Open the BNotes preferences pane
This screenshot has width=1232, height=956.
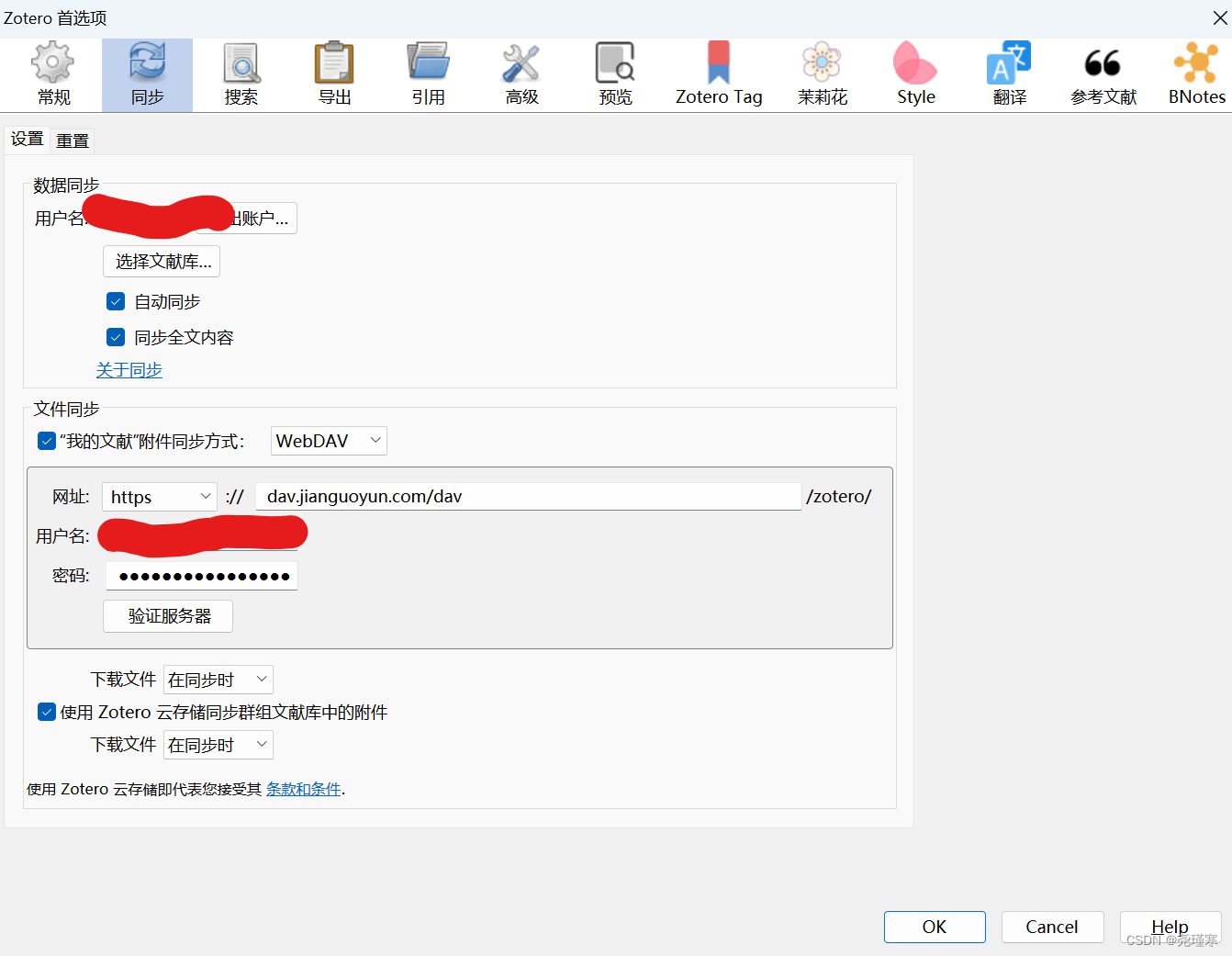point(1196,75)
